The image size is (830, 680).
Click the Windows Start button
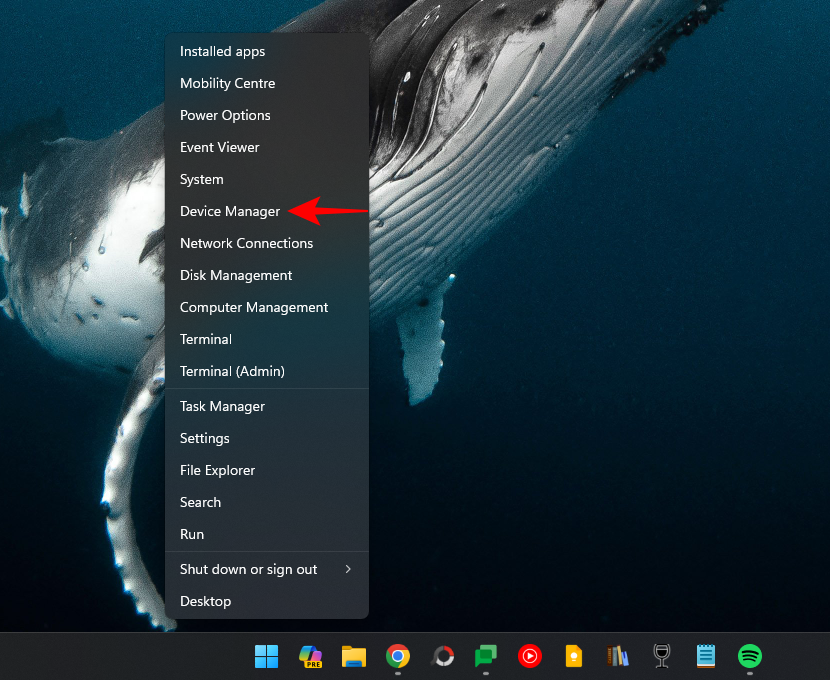[266, 657]
